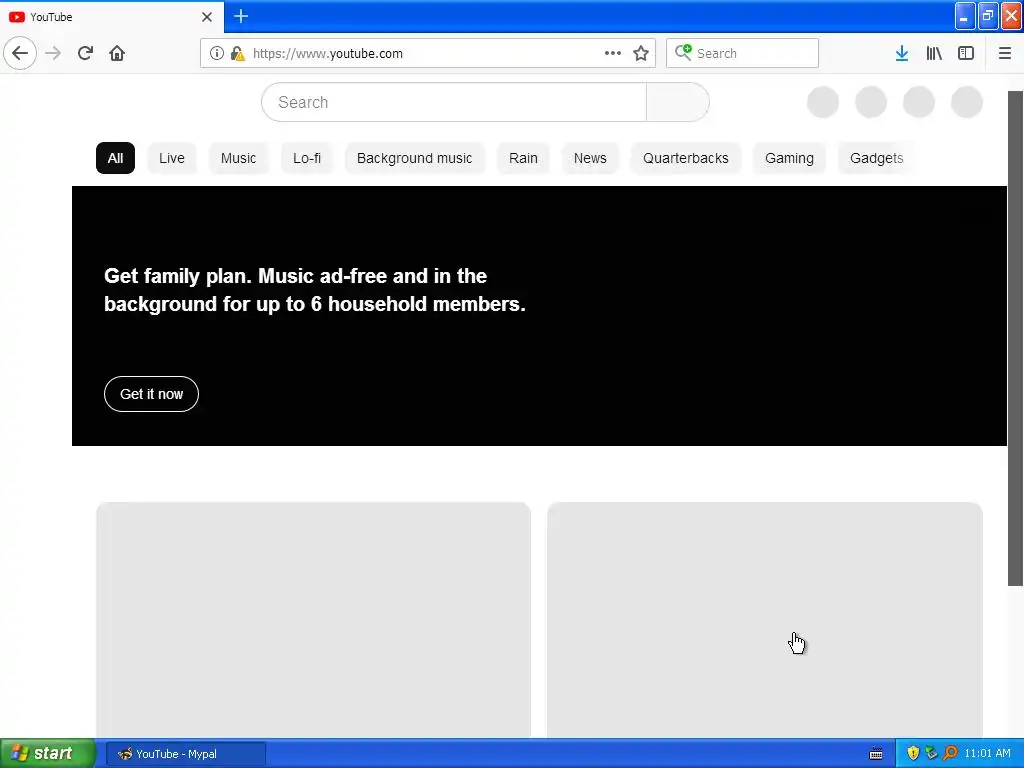The image size is (1024, 768).
Task: Click the on-screen keyboard taskbar icon
Action: [x=876, y=754]
